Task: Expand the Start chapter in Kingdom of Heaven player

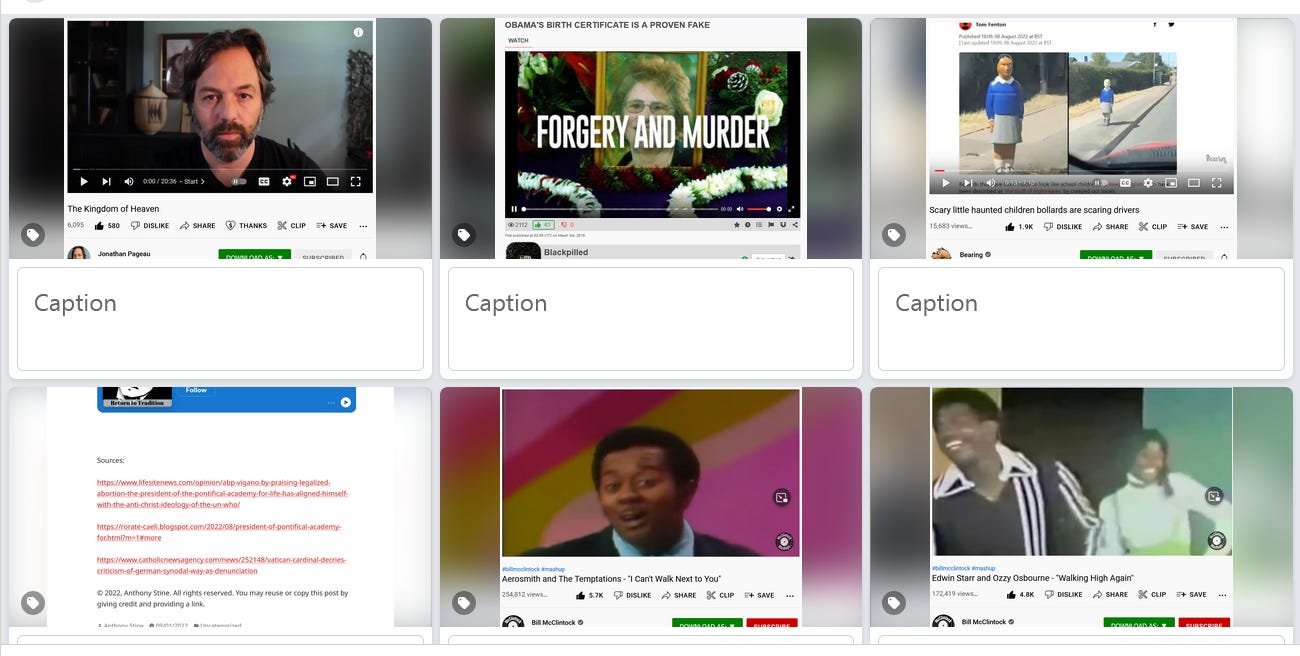Action: [x=193, y=182]
